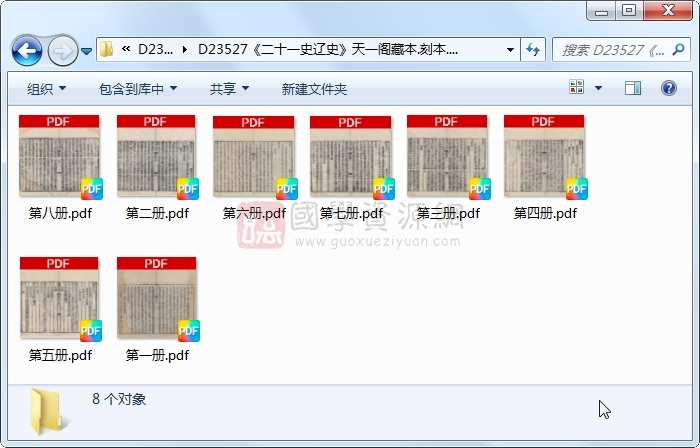Select the 第六册.pdf file icon
This screenshot has width=700, height=448.
click(253, 157)
